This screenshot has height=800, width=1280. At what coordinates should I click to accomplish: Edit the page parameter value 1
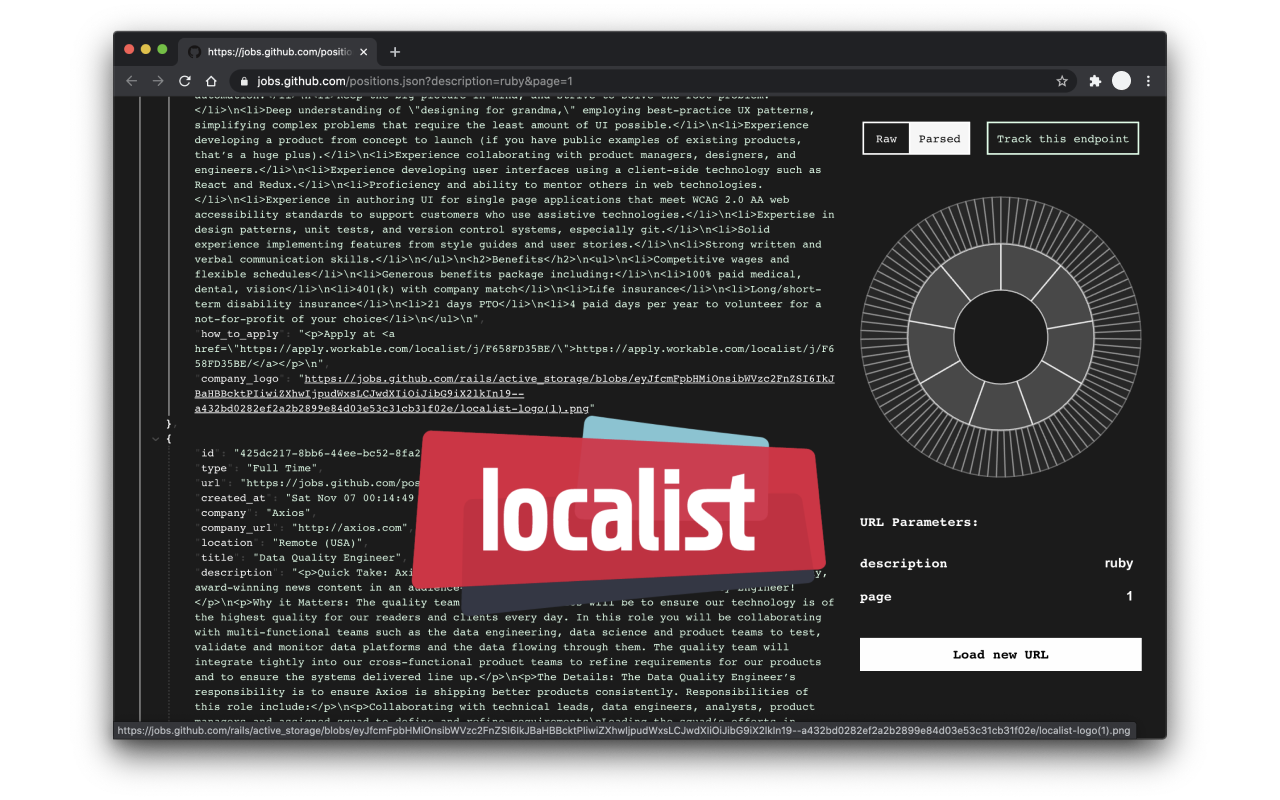[1129, 596]
